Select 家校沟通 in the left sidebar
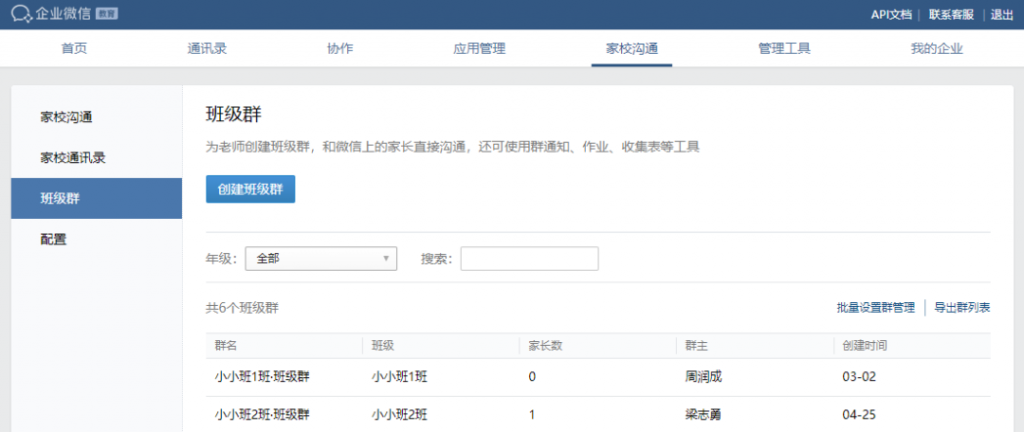 (x=67, y=116)
